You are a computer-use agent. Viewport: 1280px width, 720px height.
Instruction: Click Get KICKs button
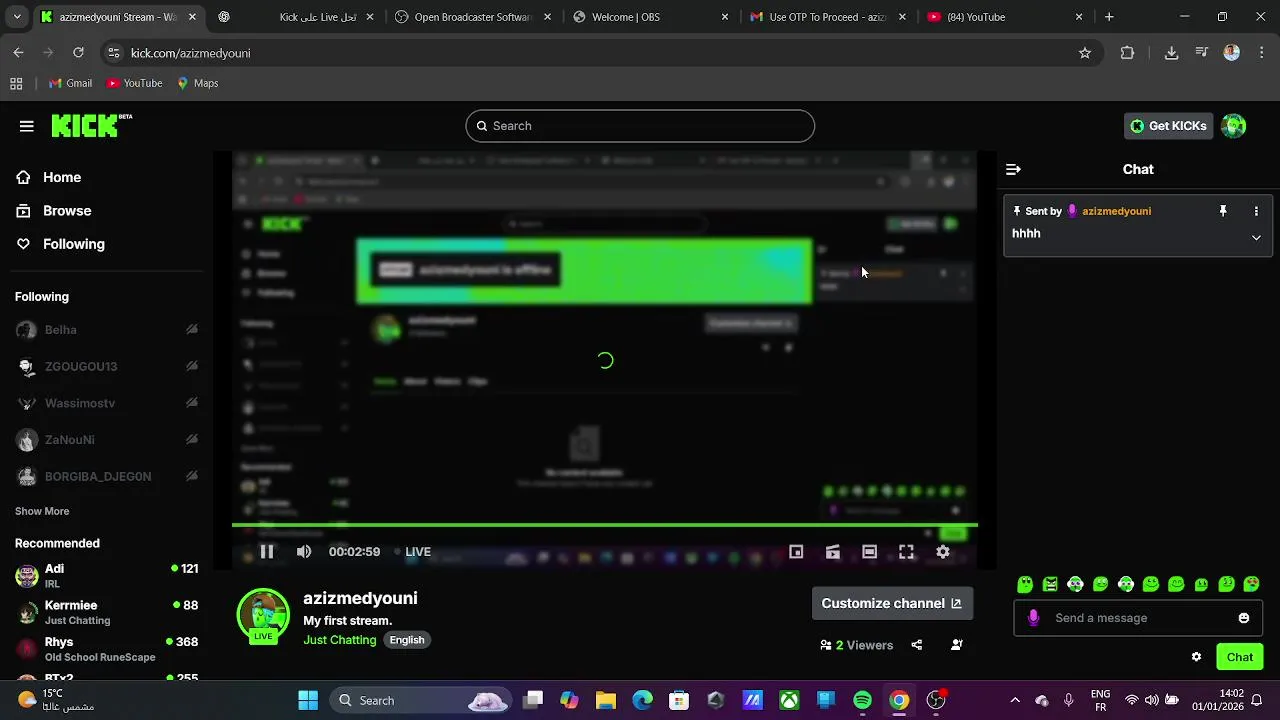tap(1168, 126)
